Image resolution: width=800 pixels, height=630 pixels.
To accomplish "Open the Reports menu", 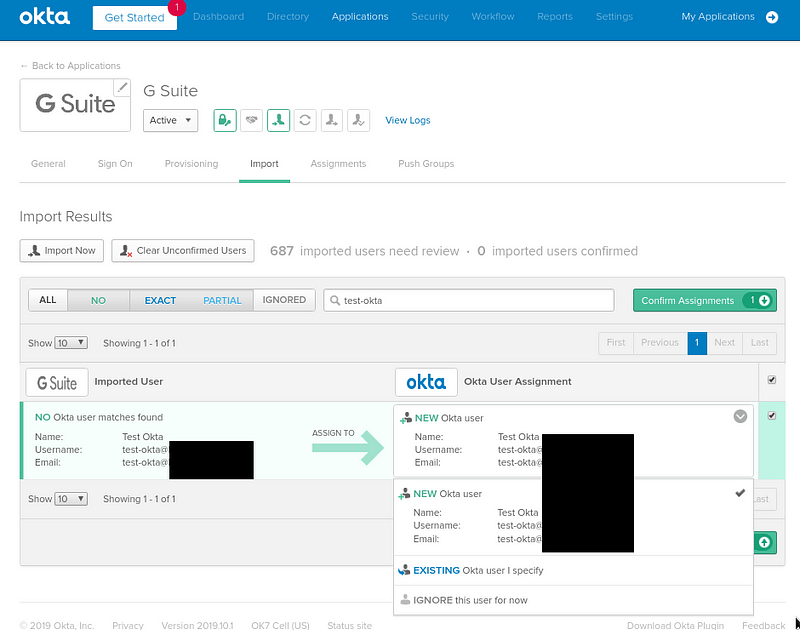I will pyautogui.click(x=555, y=17).
